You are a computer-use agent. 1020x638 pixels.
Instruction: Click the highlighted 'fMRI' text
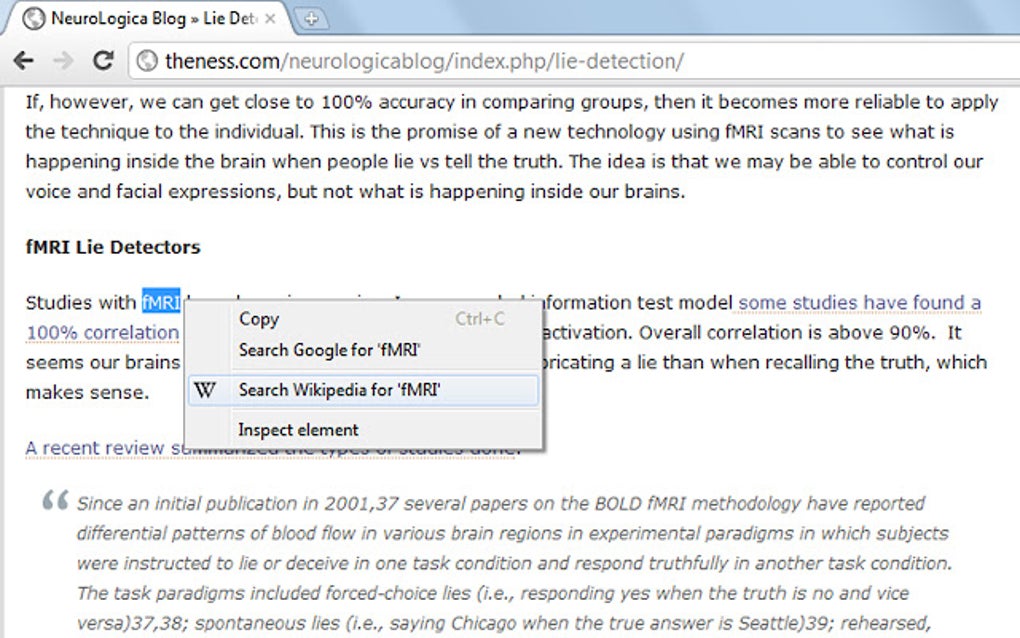pyautogui.click(x=159, y=302)
